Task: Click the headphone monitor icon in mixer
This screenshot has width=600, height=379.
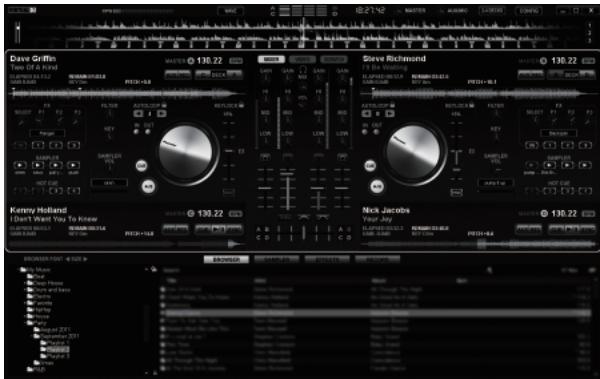Action: coord(303,70)
